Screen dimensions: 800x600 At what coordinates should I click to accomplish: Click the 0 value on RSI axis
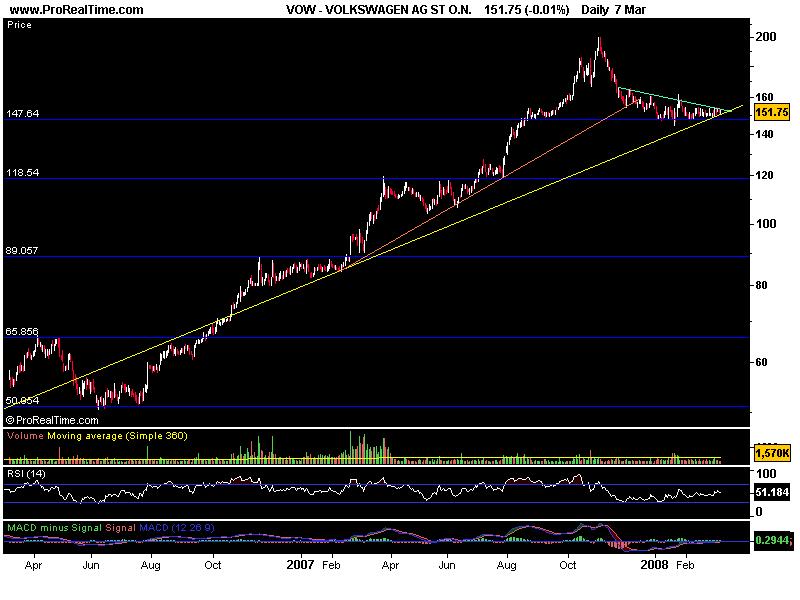759,512
